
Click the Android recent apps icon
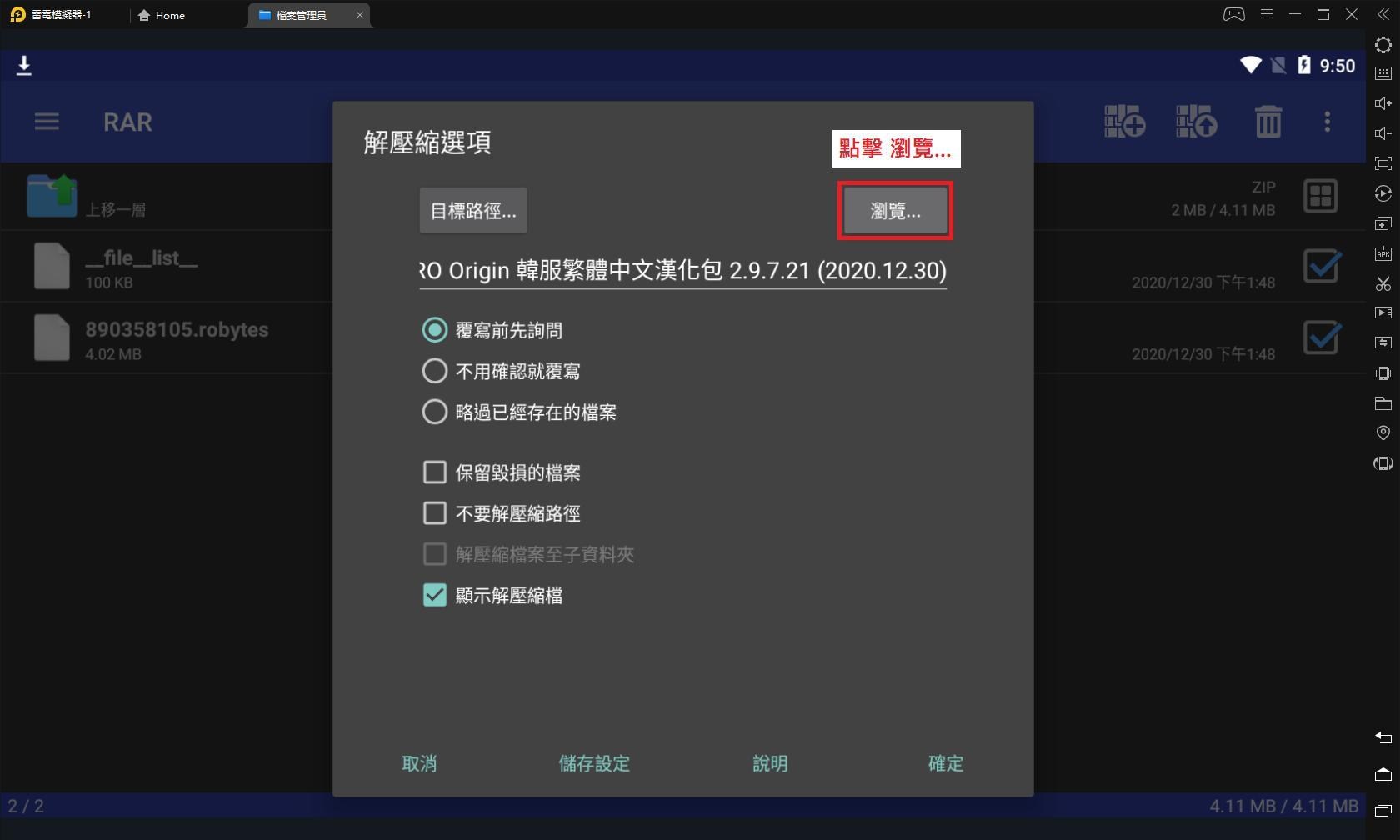[x=1382, y=810]
